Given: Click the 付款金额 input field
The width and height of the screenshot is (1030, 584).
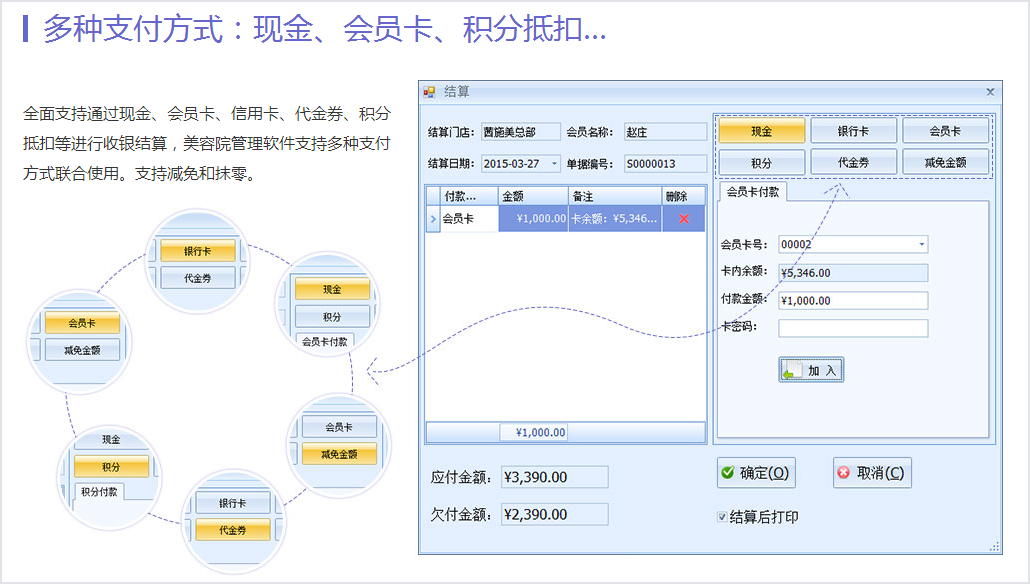Looking at the screenshot, I should coord(853,300).
